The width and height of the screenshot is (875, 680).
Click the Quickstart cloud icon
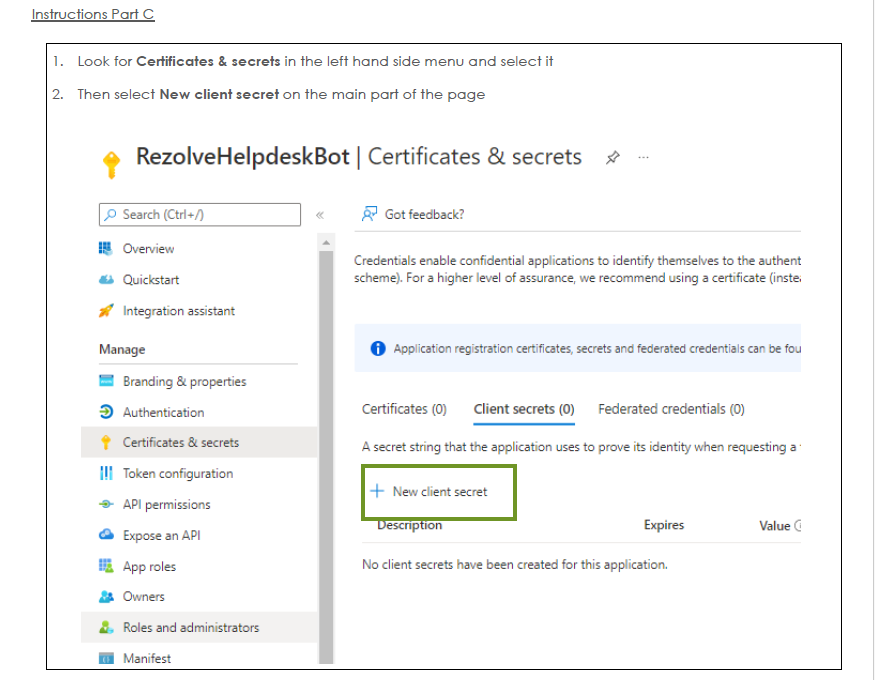click(x=106, y=279)
